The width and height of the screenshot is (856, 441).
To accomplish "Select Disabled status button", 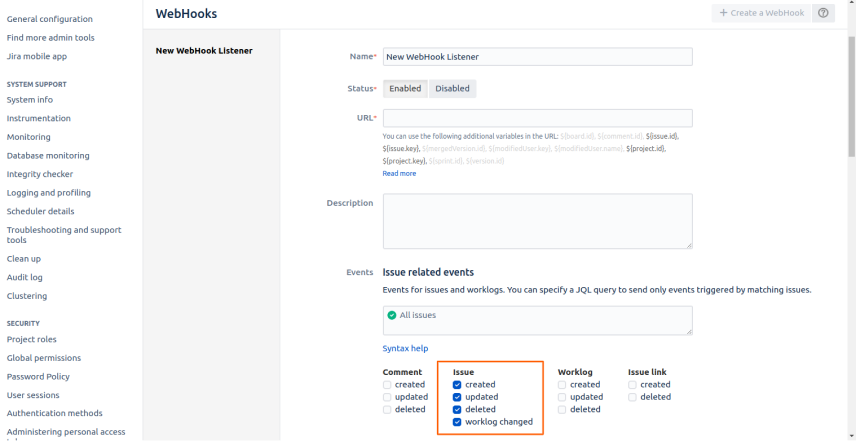I will point(452,88).
